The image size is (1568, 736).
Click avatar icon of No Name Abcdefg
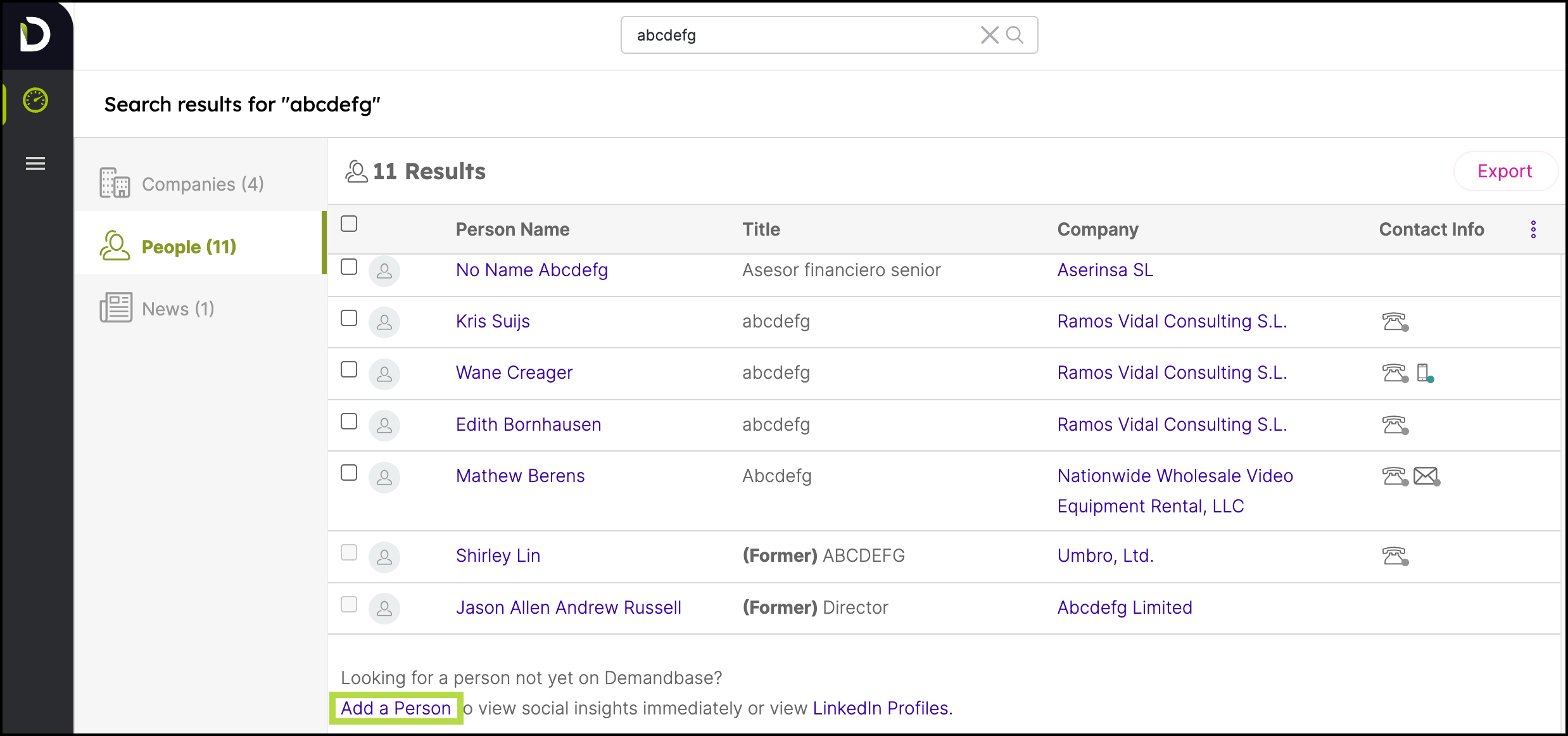pos(384,271)
